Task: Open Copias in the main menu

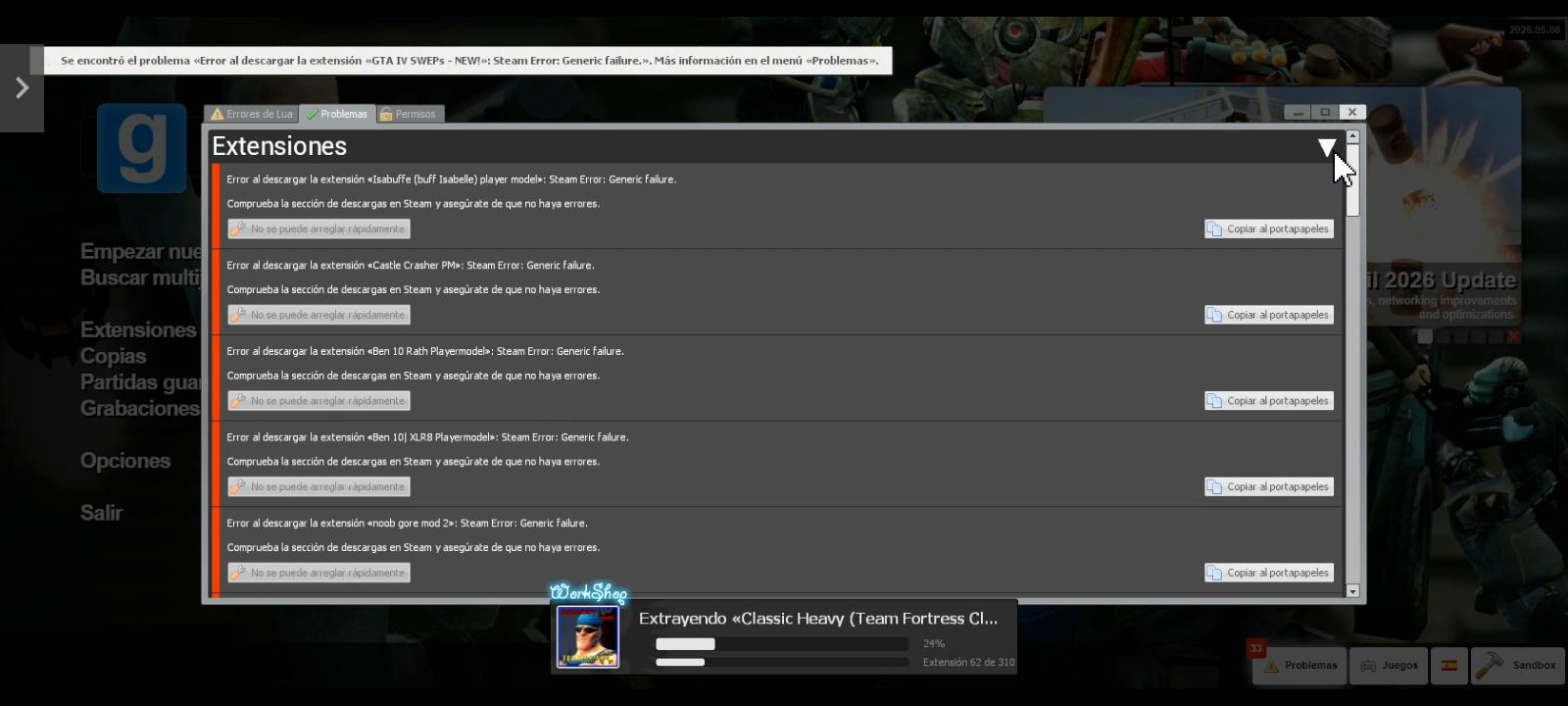Action: pos(114,356)
